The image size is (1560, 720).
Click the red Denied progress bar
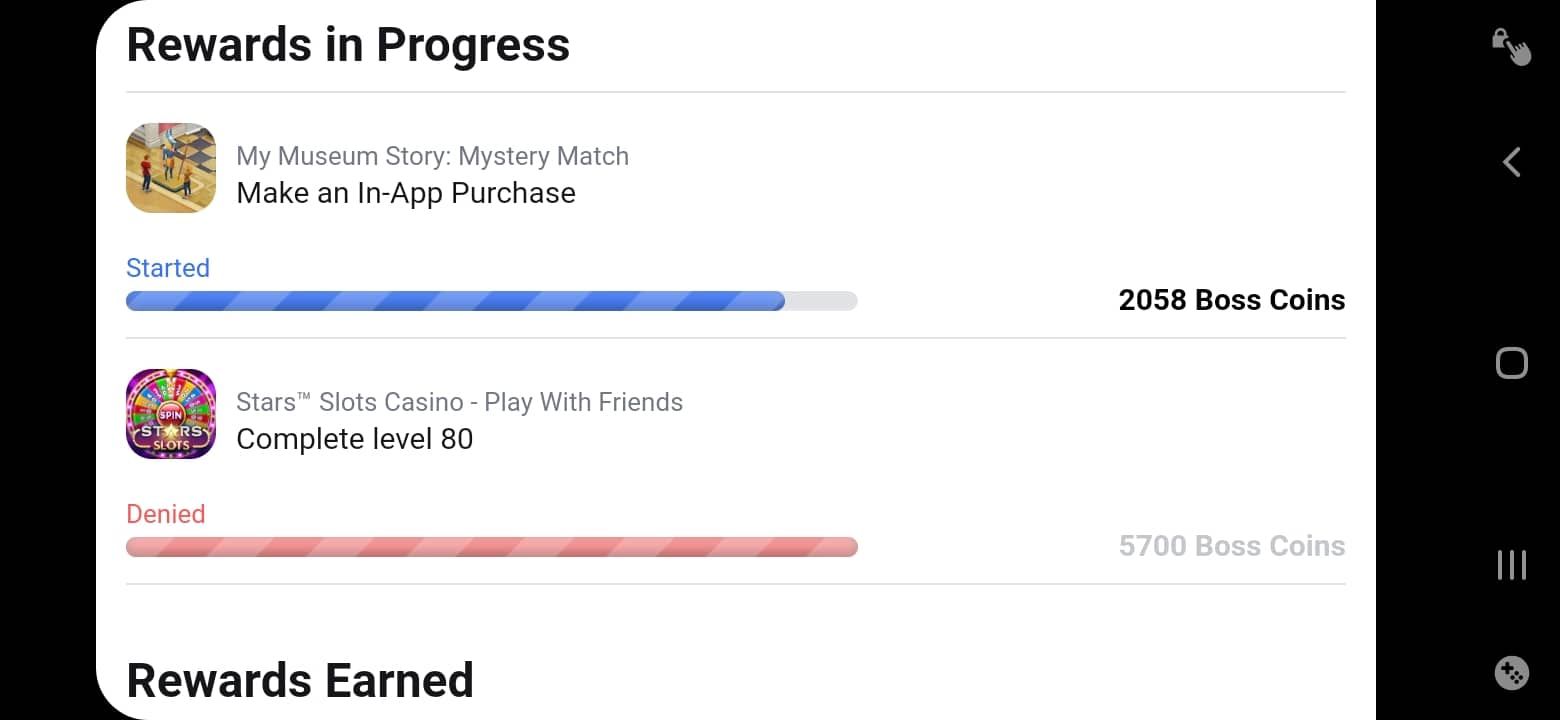pos(491,547)
